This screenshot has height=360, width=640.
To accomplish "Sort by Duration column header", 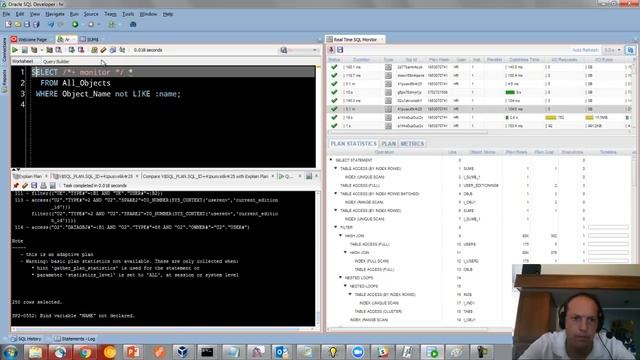I will pyautogui.click(x=361, y=60).
